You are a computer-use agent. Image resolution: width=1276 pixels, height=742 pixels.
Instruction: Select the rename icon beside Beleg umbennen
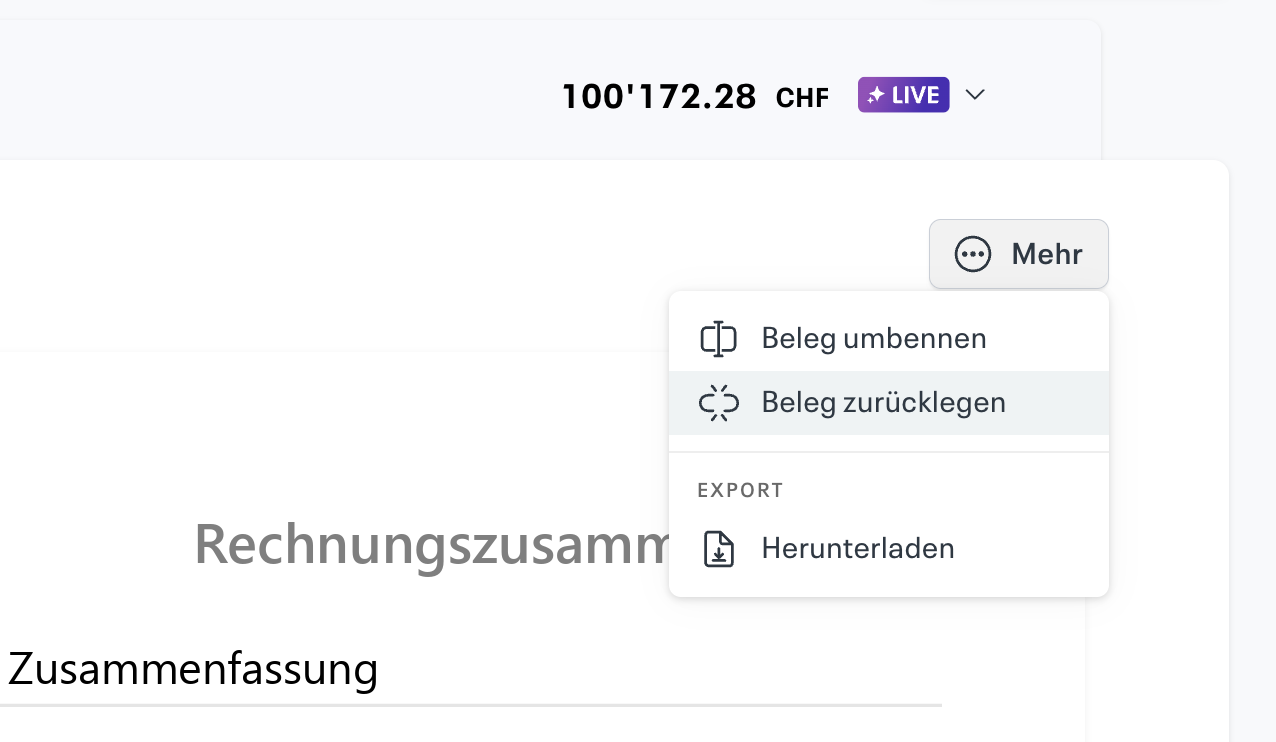click(719, 338)
